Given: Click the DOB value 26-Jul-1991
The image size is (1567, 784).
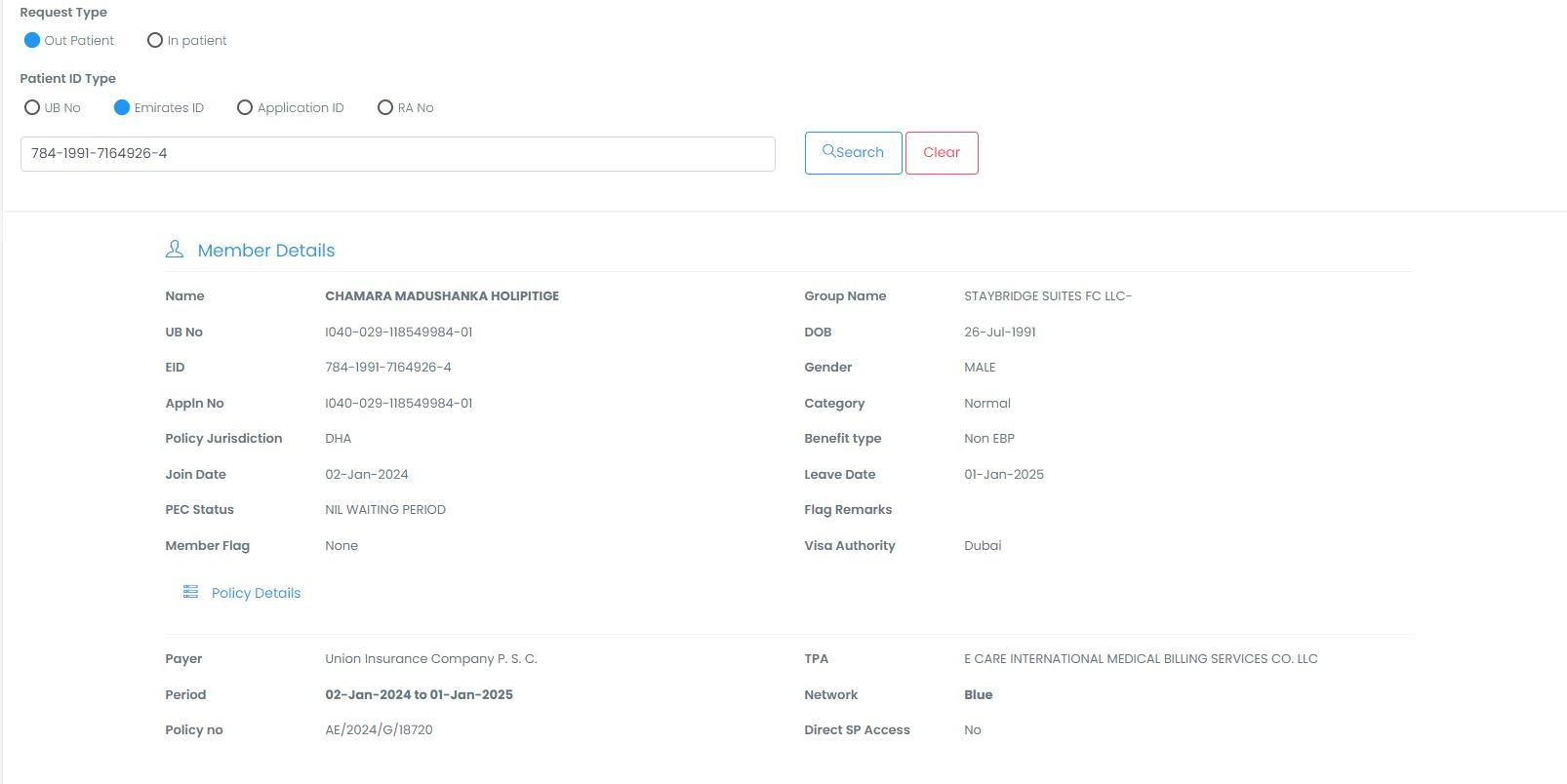Looking at the screenshot, I should click(x=1000, y=332).
